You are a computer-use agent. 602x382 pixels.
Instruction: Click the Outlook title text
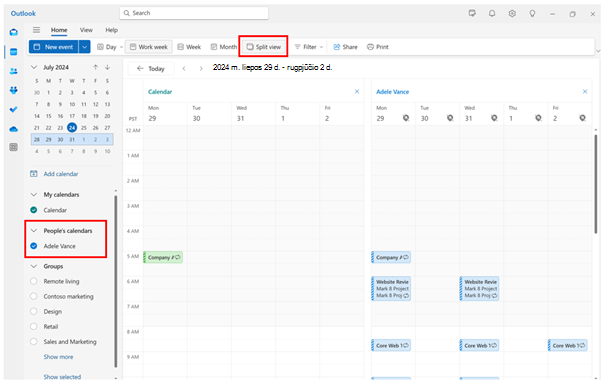23,13
